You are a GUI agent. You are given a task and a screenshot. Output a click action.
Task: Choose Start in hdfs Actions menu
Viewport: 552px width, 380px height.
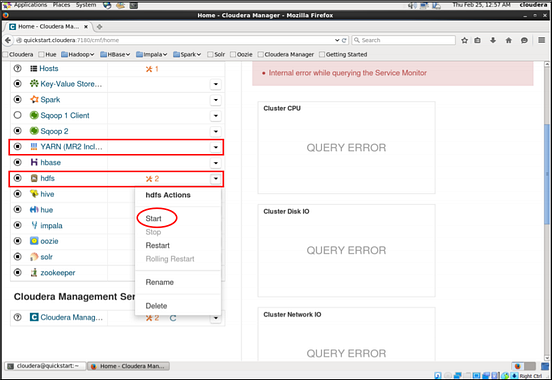153,218
